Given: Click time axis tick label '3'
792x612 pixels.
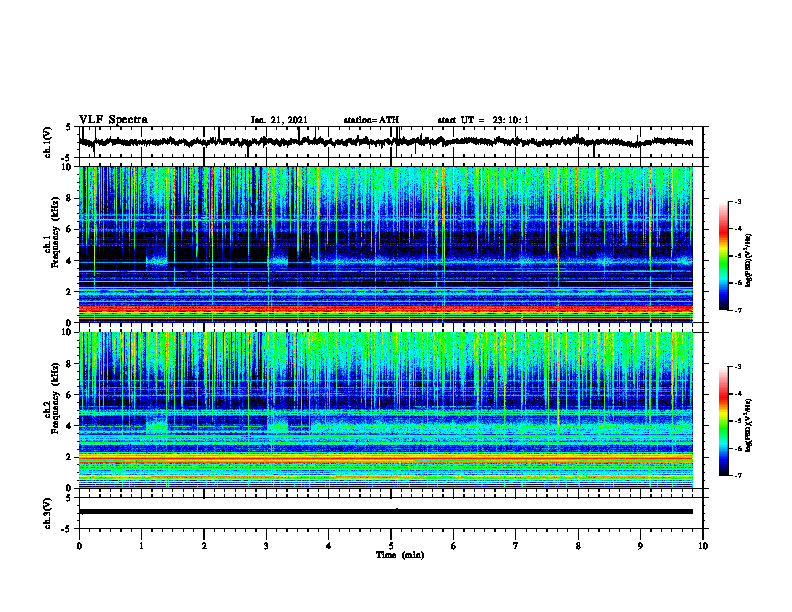Looking at the screenshot, I should click(266, 546).
